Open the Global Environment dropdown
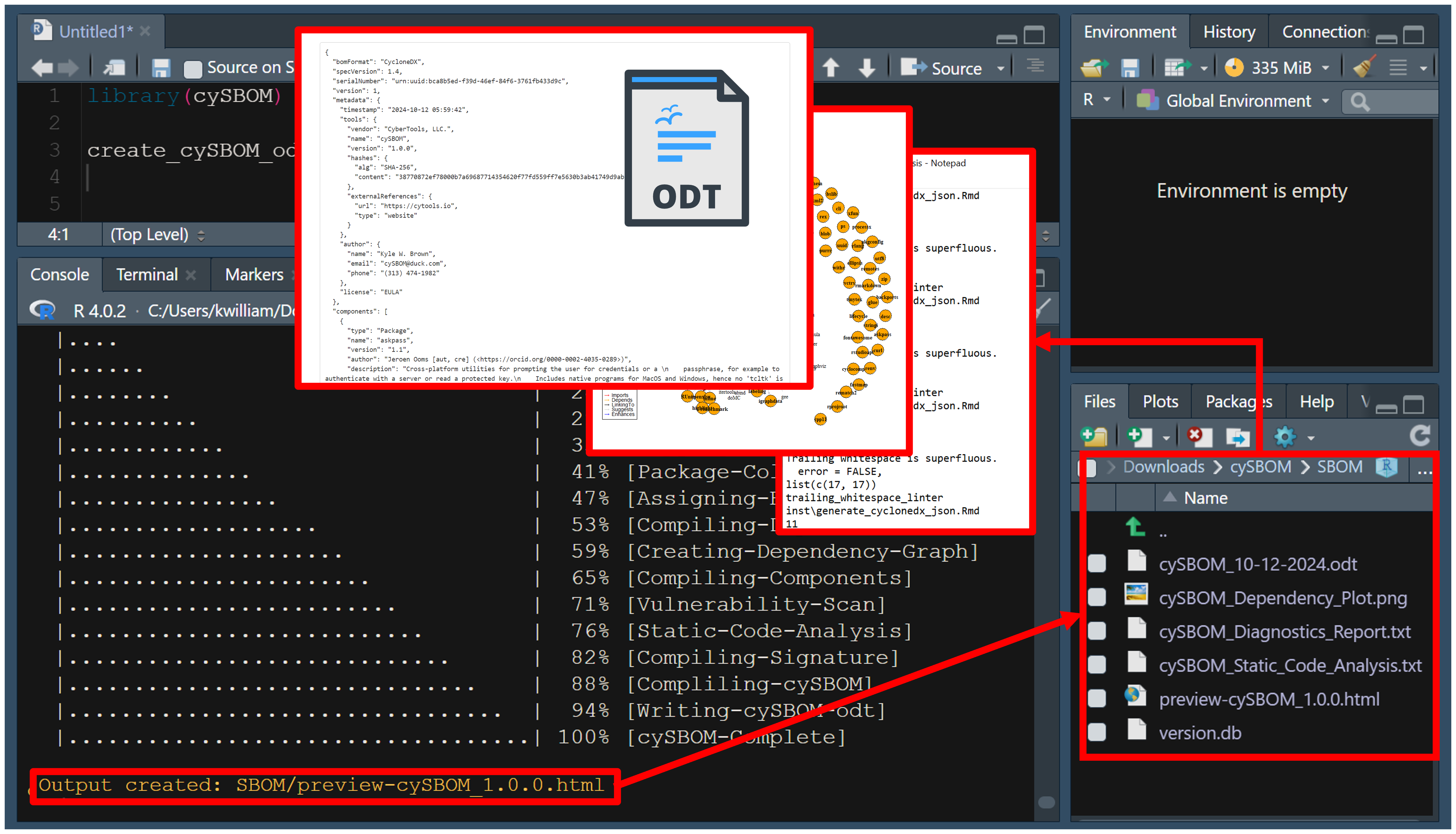Image resolution: width=1456 pixels, height=834 pixels. (1233, 101)
